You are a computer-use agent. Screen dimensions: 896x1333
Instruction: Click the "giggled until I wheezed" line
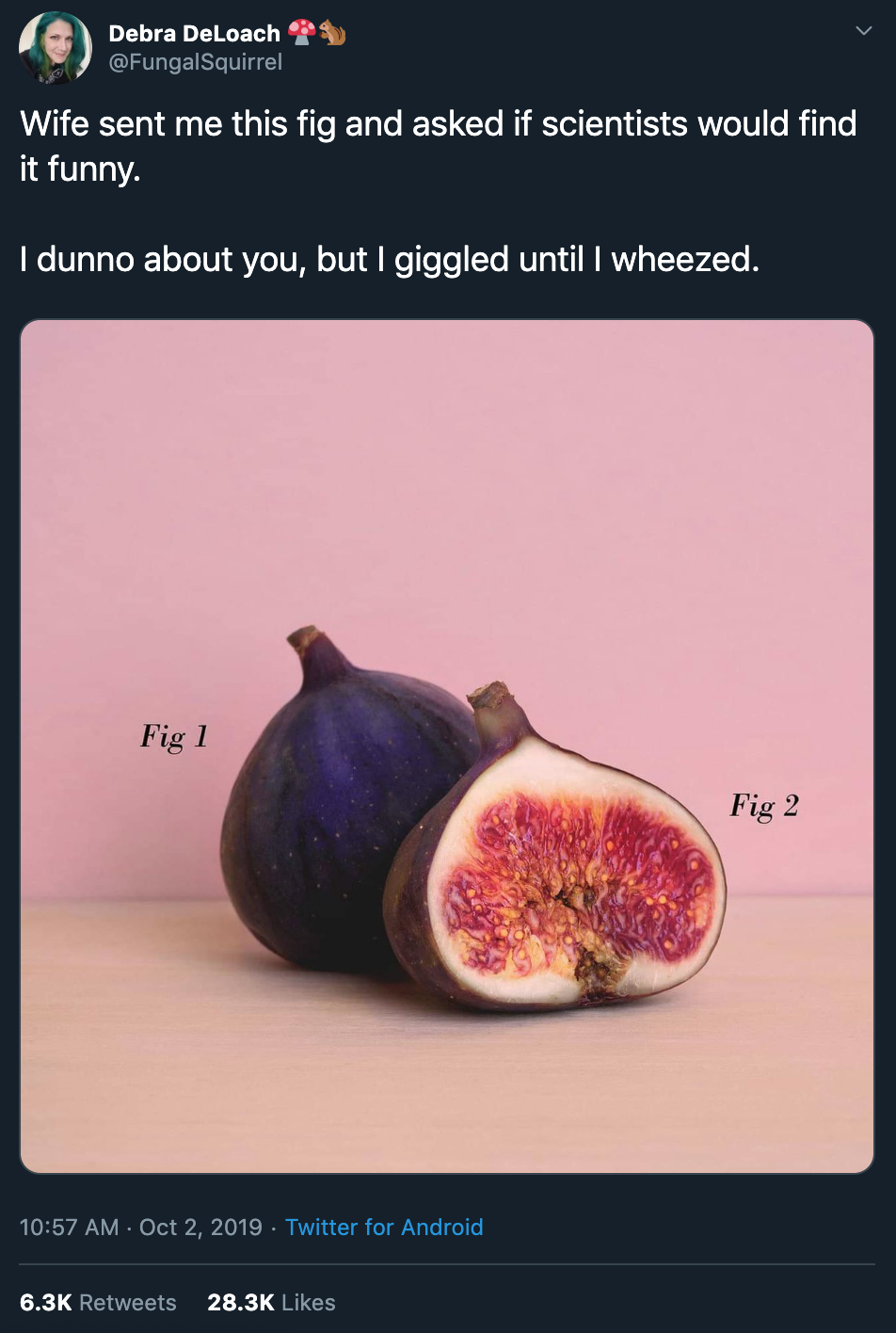[390, 259]
